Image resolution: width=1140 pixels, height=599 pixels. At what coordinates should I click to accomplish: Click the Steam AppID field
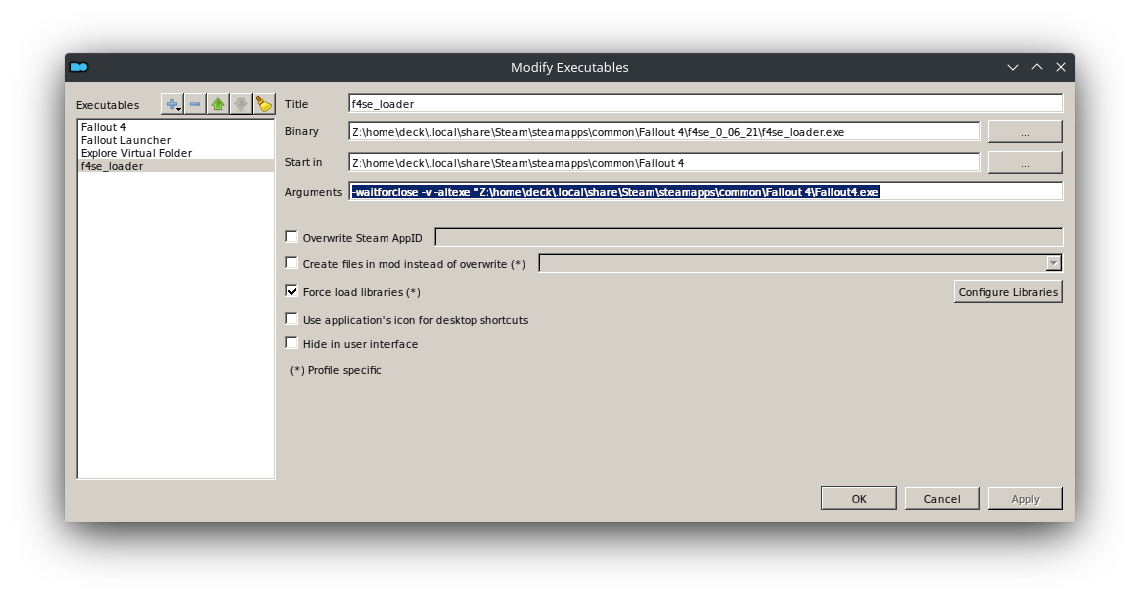click(749, 237)
